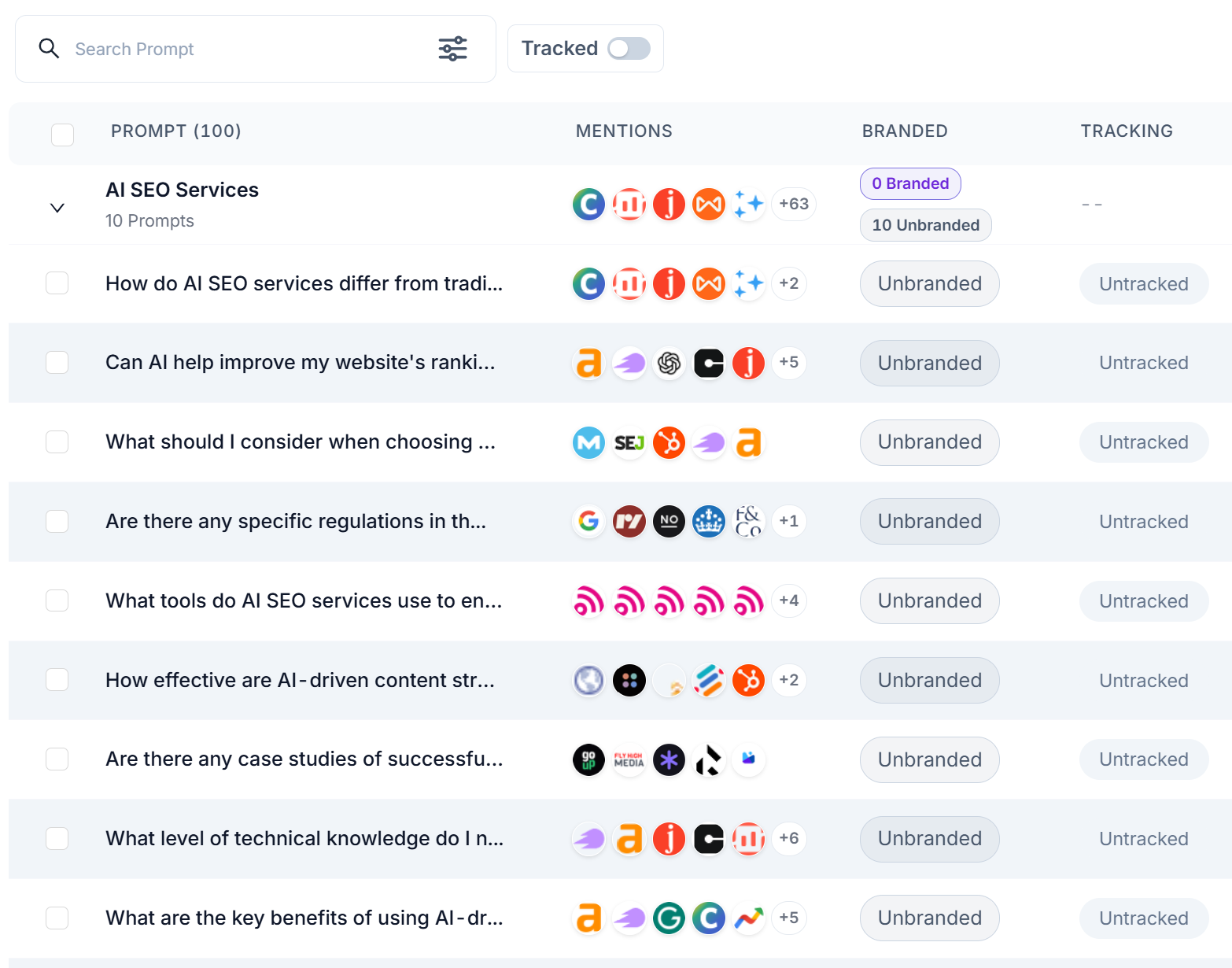1232x968 pixels.
Task: Click the Google icon in the regulations row
Action: pos(588,521)
